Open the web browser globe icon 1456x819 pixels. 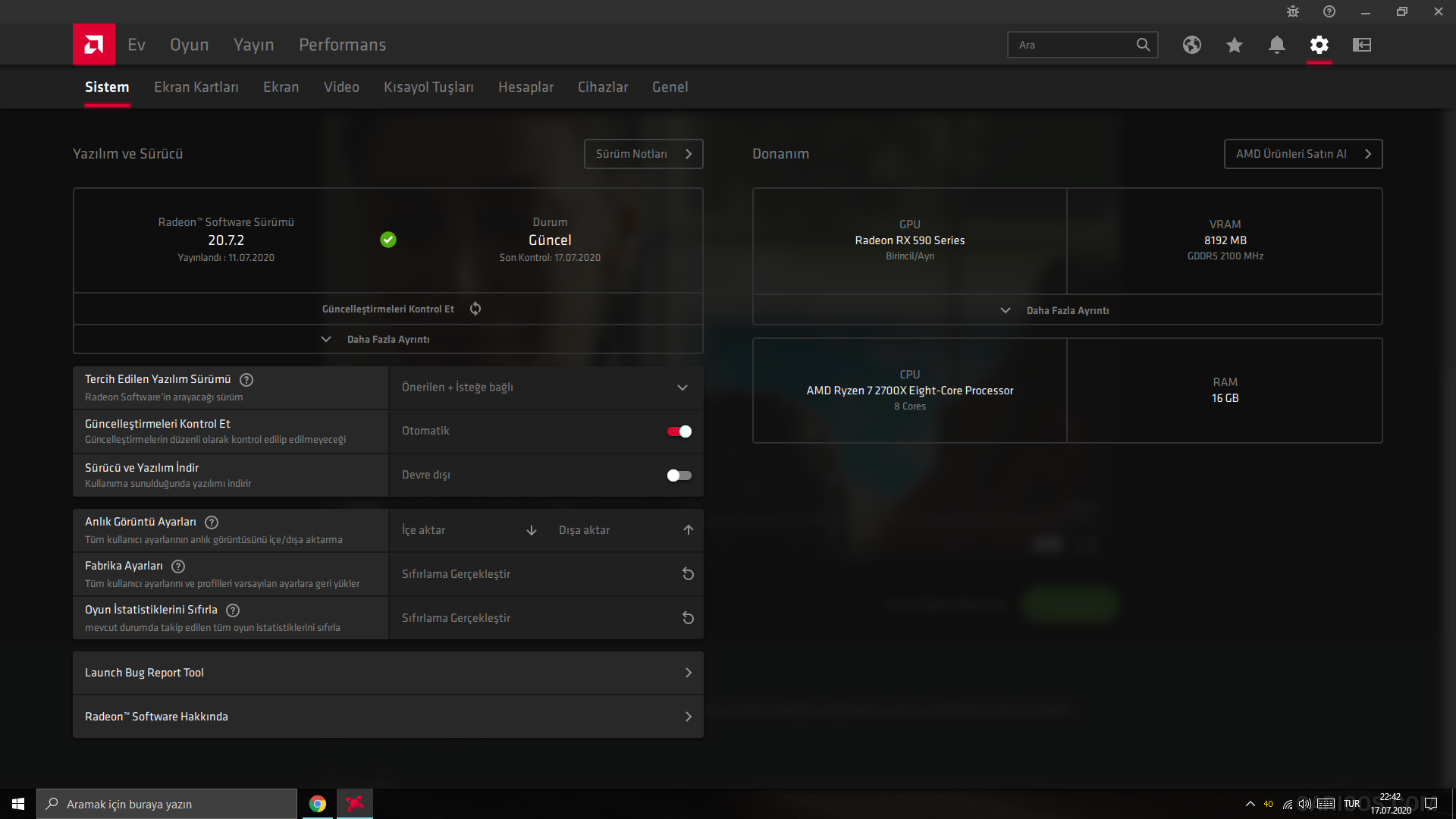point(1192,45)
